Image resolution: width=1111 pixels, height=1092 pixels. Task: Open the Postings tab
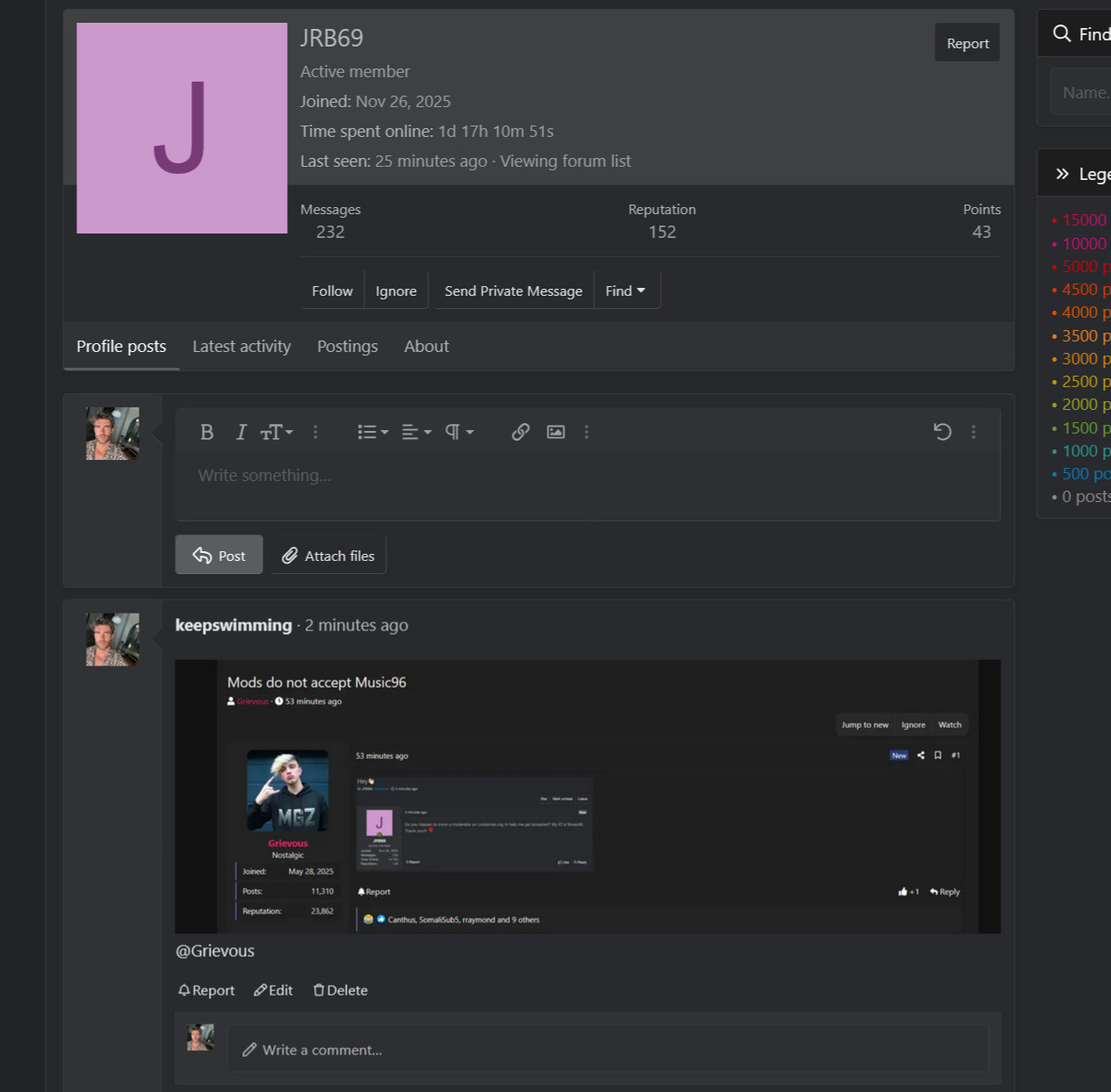(348, 347)
